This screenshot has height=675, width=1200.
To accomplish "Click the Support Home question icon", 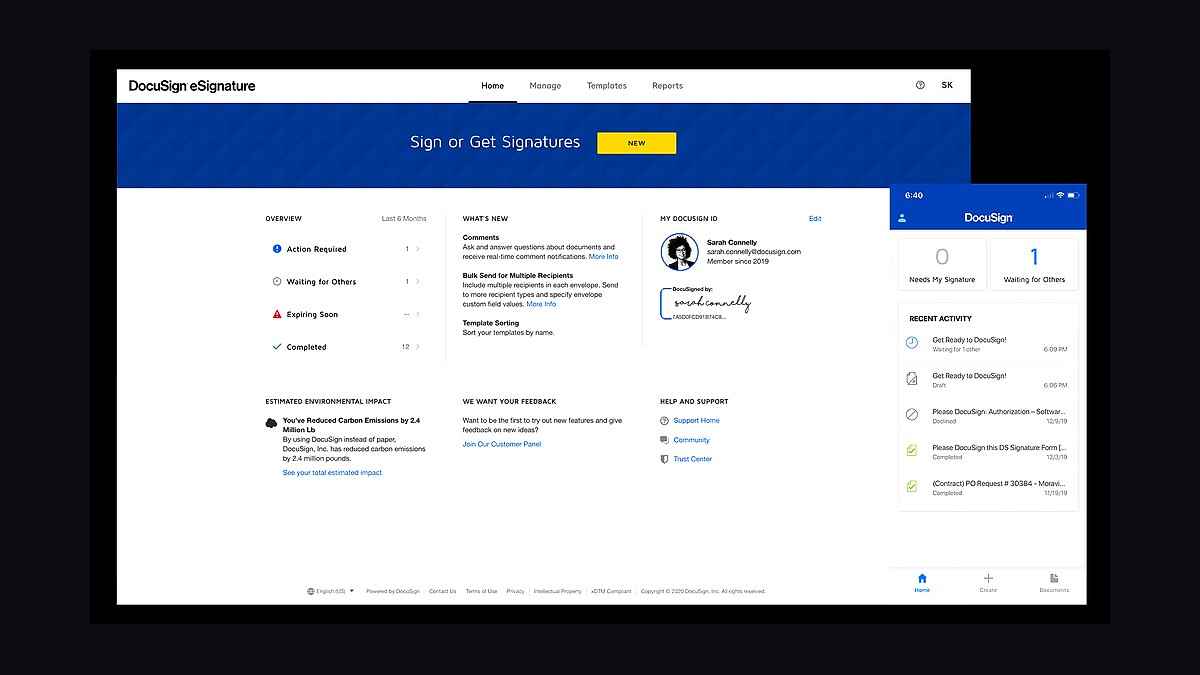I will click(664, 421).
